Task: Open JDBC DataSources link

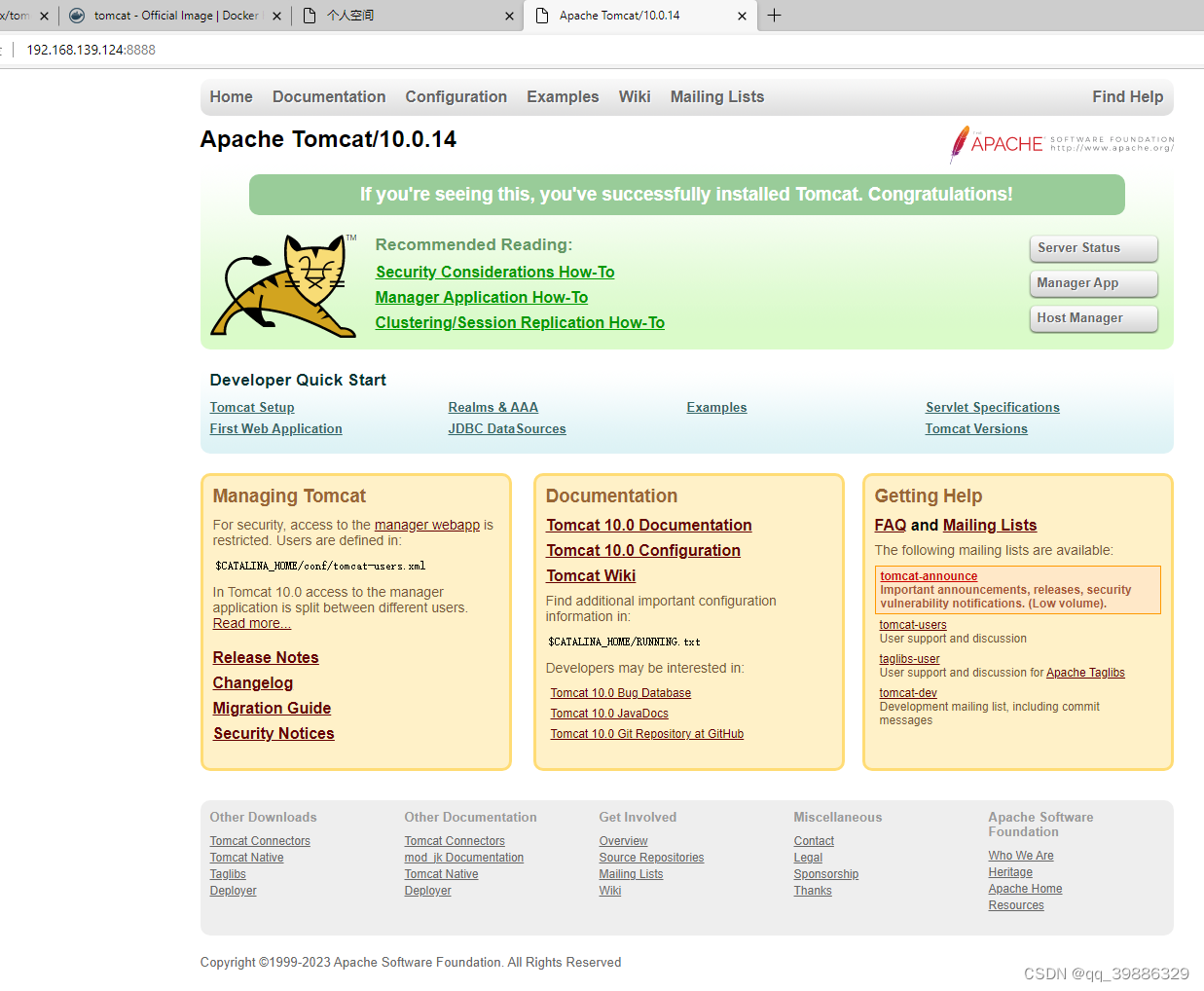Action: coord(507,428)
